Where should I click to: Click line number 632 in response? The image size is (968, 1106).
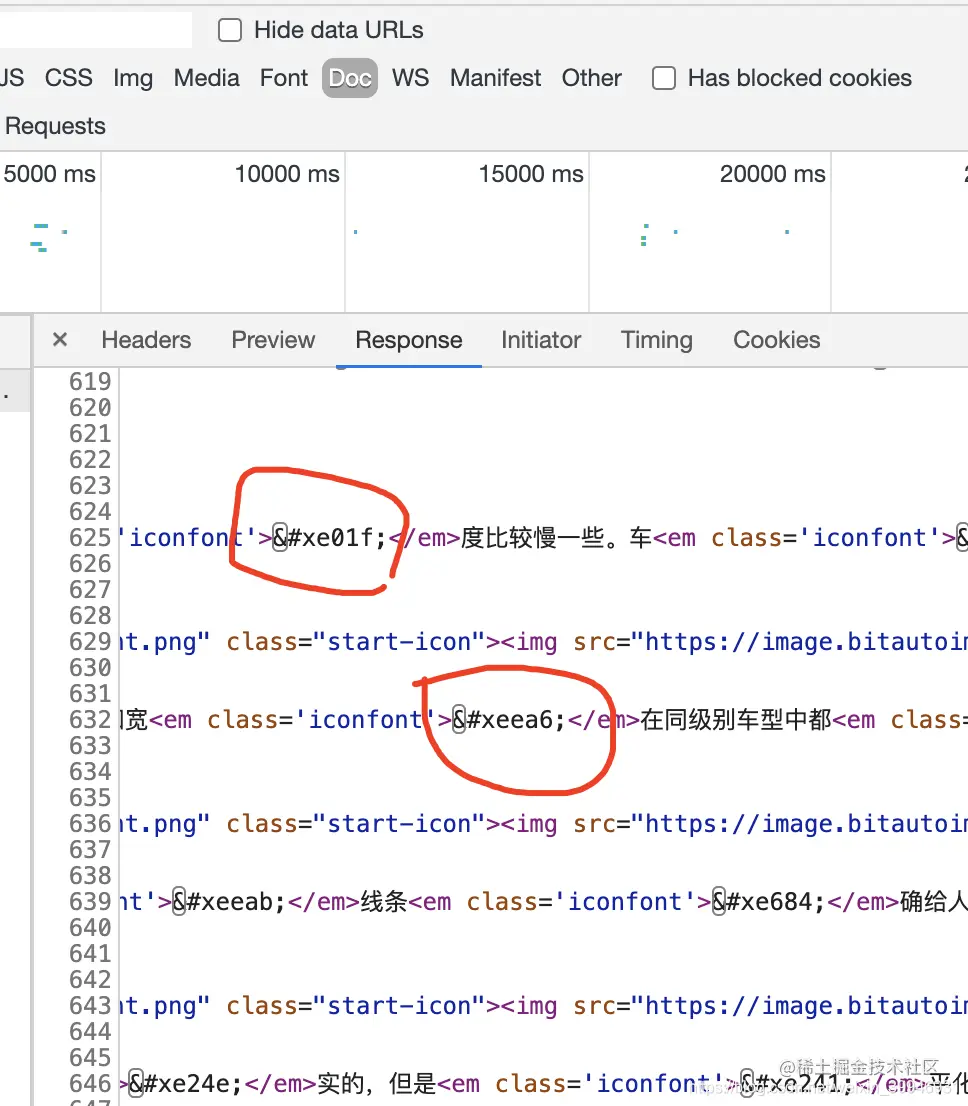pos(90,720)
